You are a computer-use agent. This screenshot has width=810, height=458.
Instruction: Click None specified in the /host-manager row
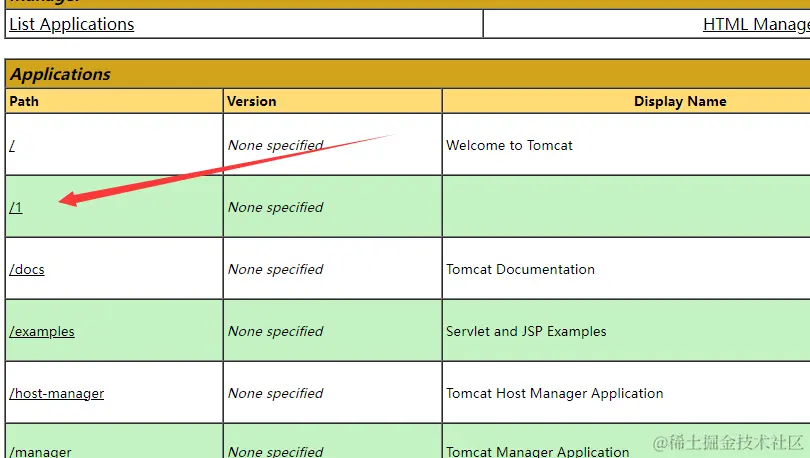(275, 393)
